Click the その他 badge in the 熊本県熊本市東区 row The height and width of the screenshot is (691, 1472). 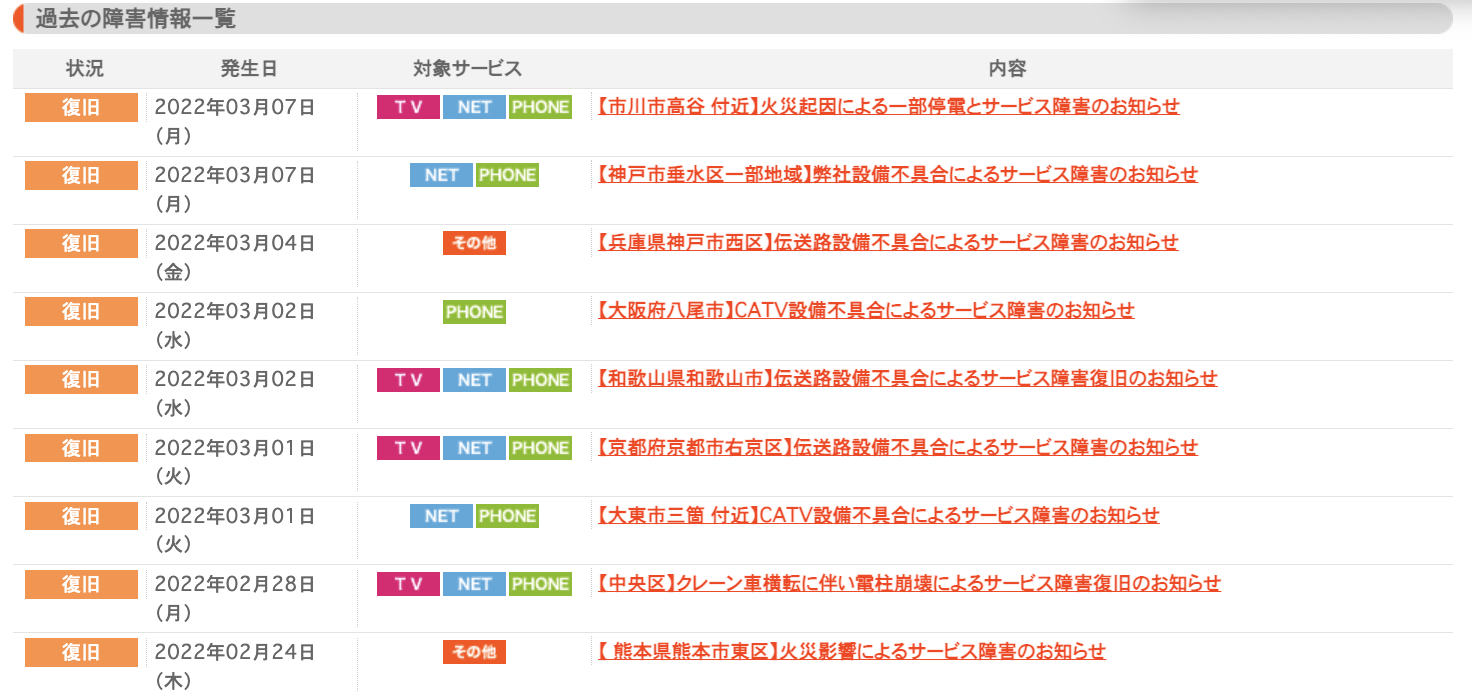pos(474,652)
